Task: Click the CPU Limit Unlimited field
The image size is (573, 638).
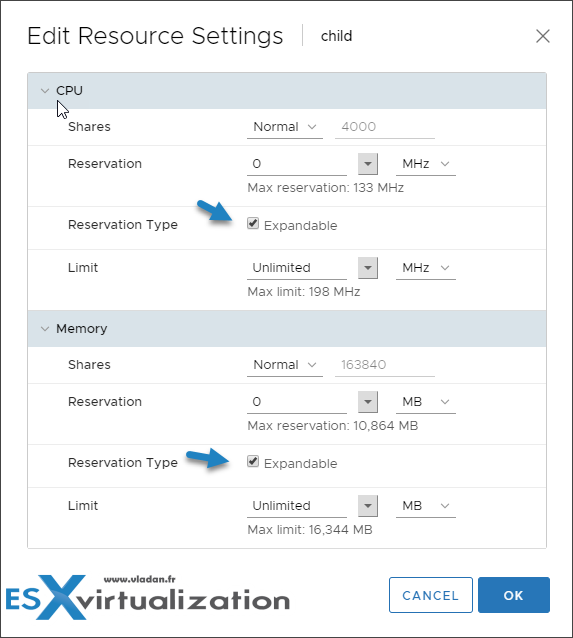Action: click(297, 268)
